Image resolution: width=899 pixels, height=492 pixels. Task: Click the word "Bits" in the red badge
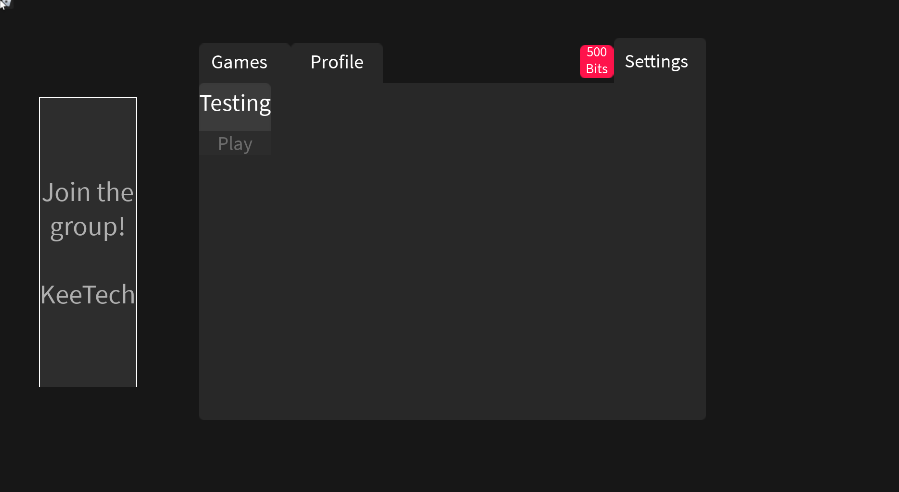[x=597, y=69]
